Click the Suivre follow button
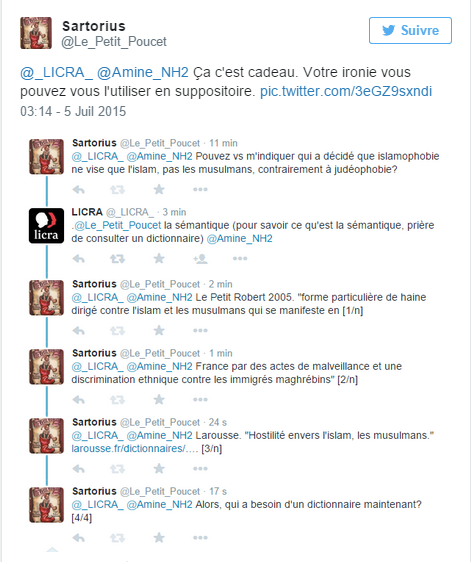This screenshot has width=472, height=564. click(410, 31)
